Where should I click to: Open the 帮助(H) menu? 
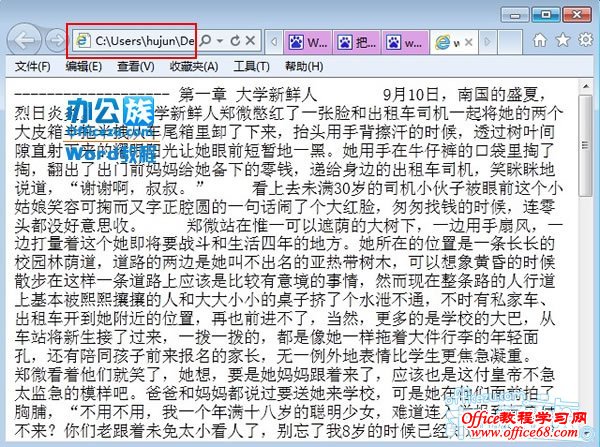(x=304, y=67)
